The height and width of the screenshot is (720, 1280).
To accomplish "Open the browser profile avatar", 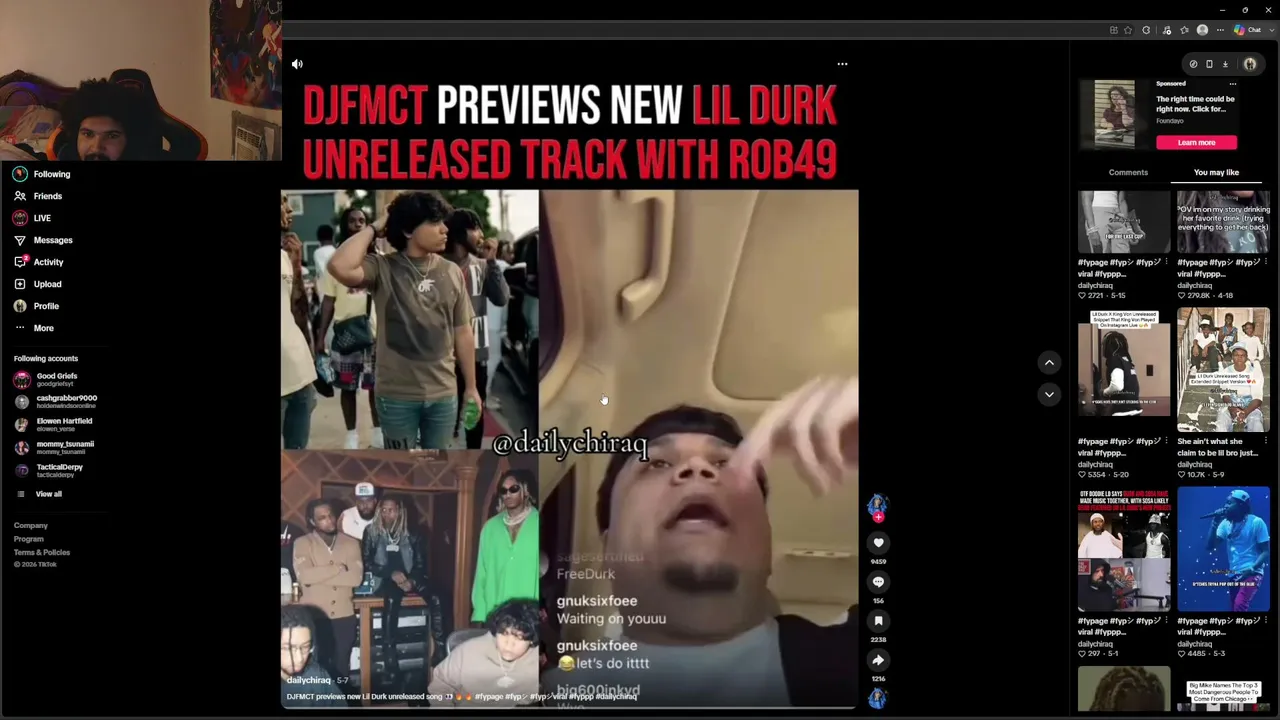I will [1202, 30].
